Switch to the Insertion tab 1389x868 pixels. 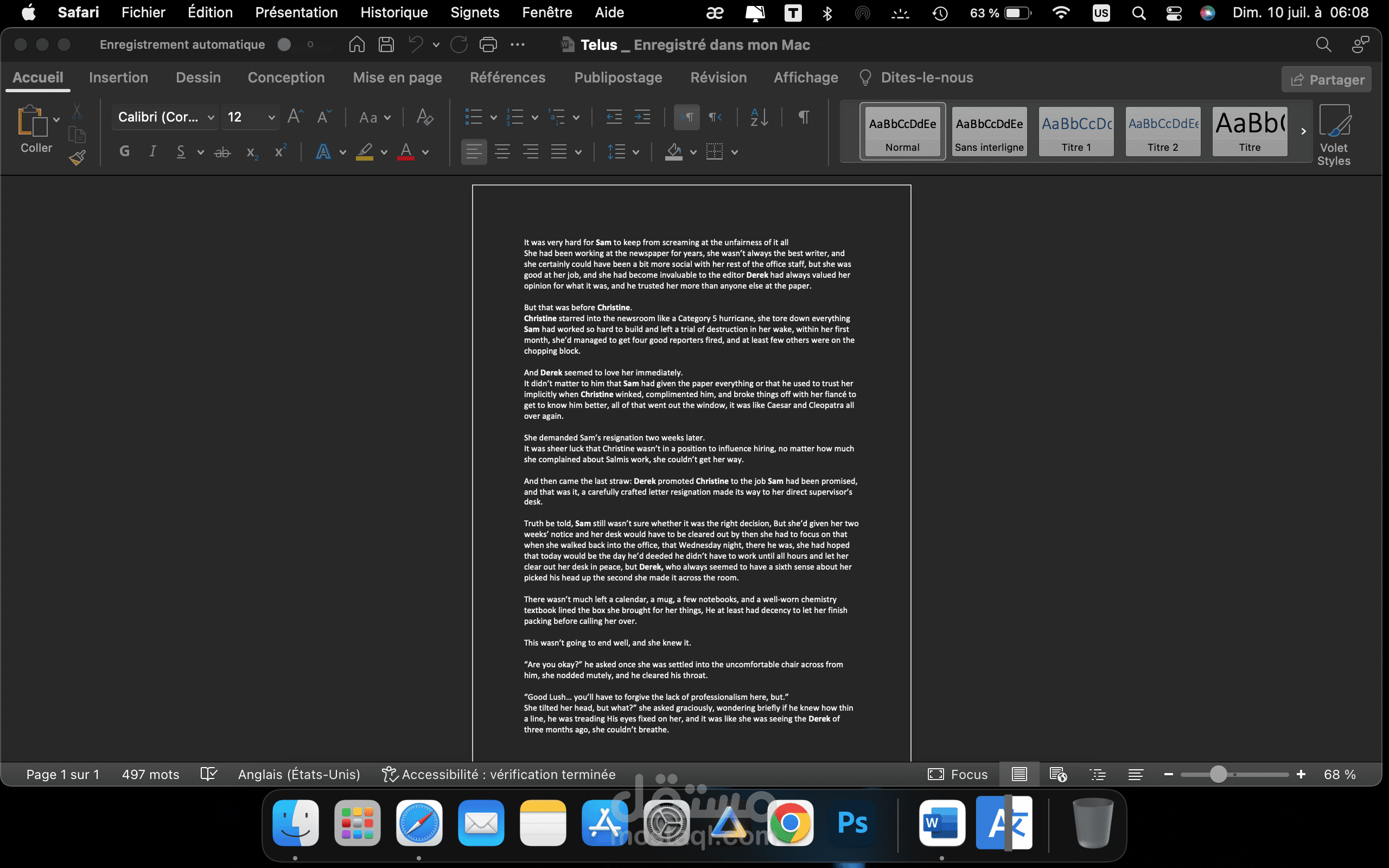(118, 78)
